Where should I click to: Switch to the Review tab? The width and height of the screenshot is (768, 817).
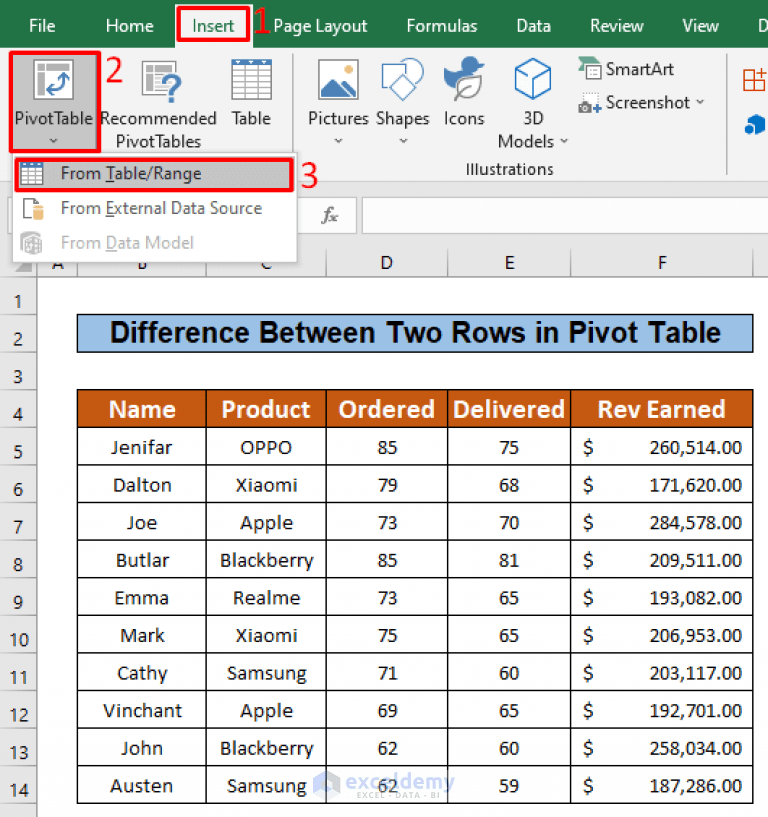pos(616,26)
